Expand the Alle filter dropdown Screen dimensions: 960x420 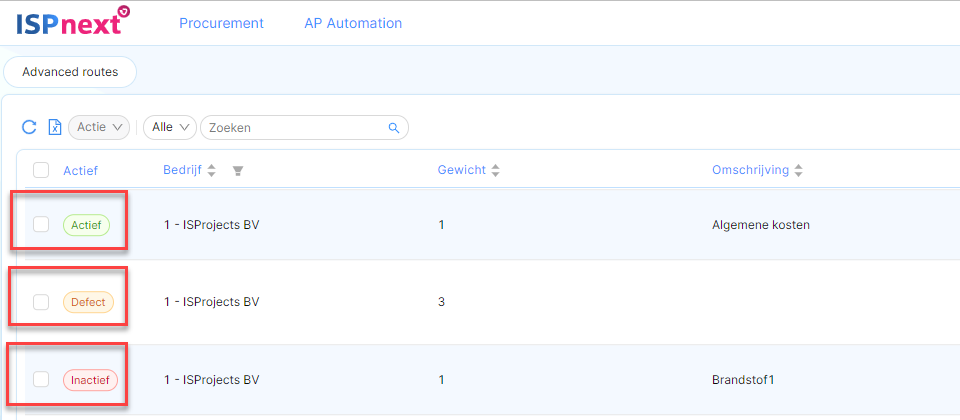[x=170, y=127]
